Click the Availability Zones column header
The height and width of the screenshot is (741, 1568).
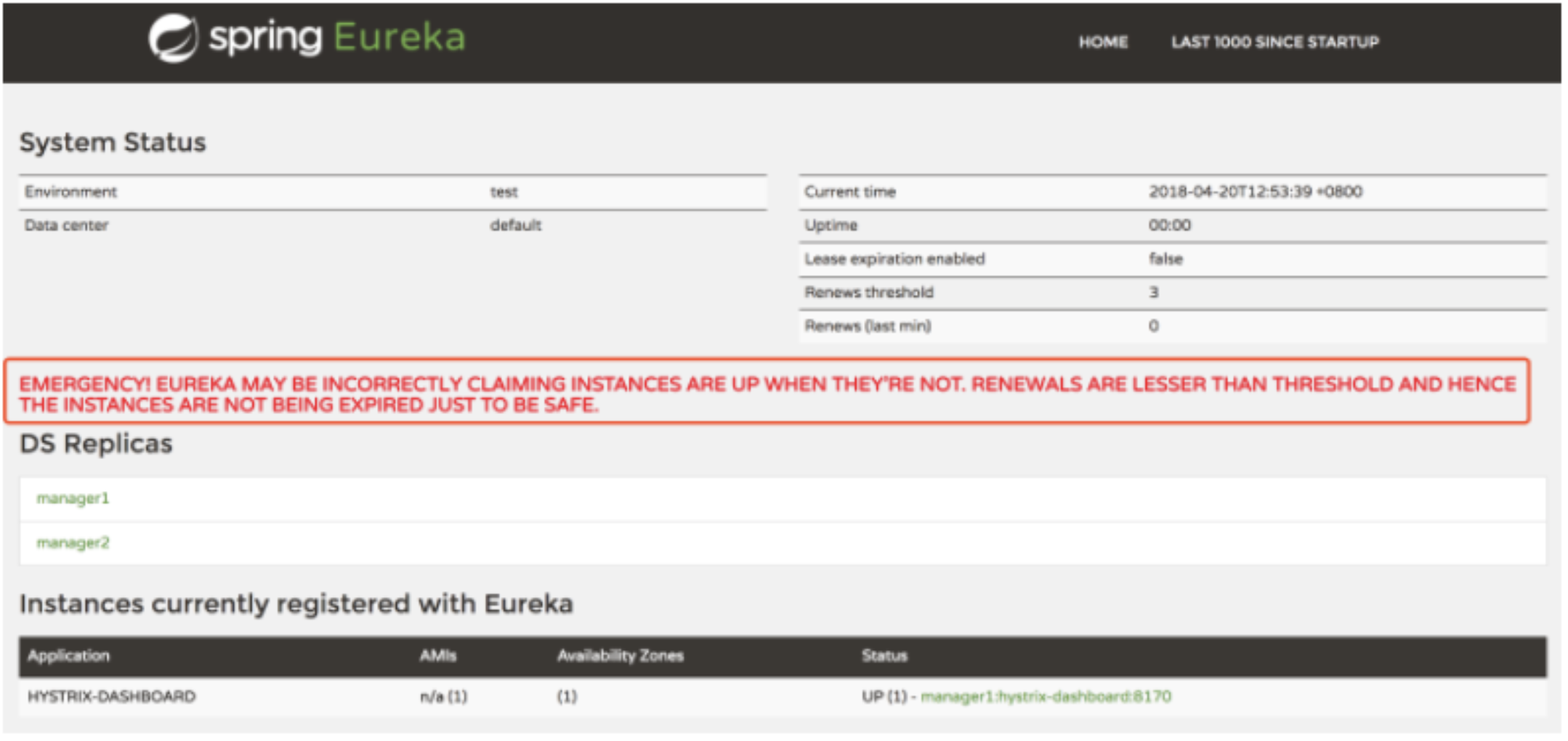point(620,656)
